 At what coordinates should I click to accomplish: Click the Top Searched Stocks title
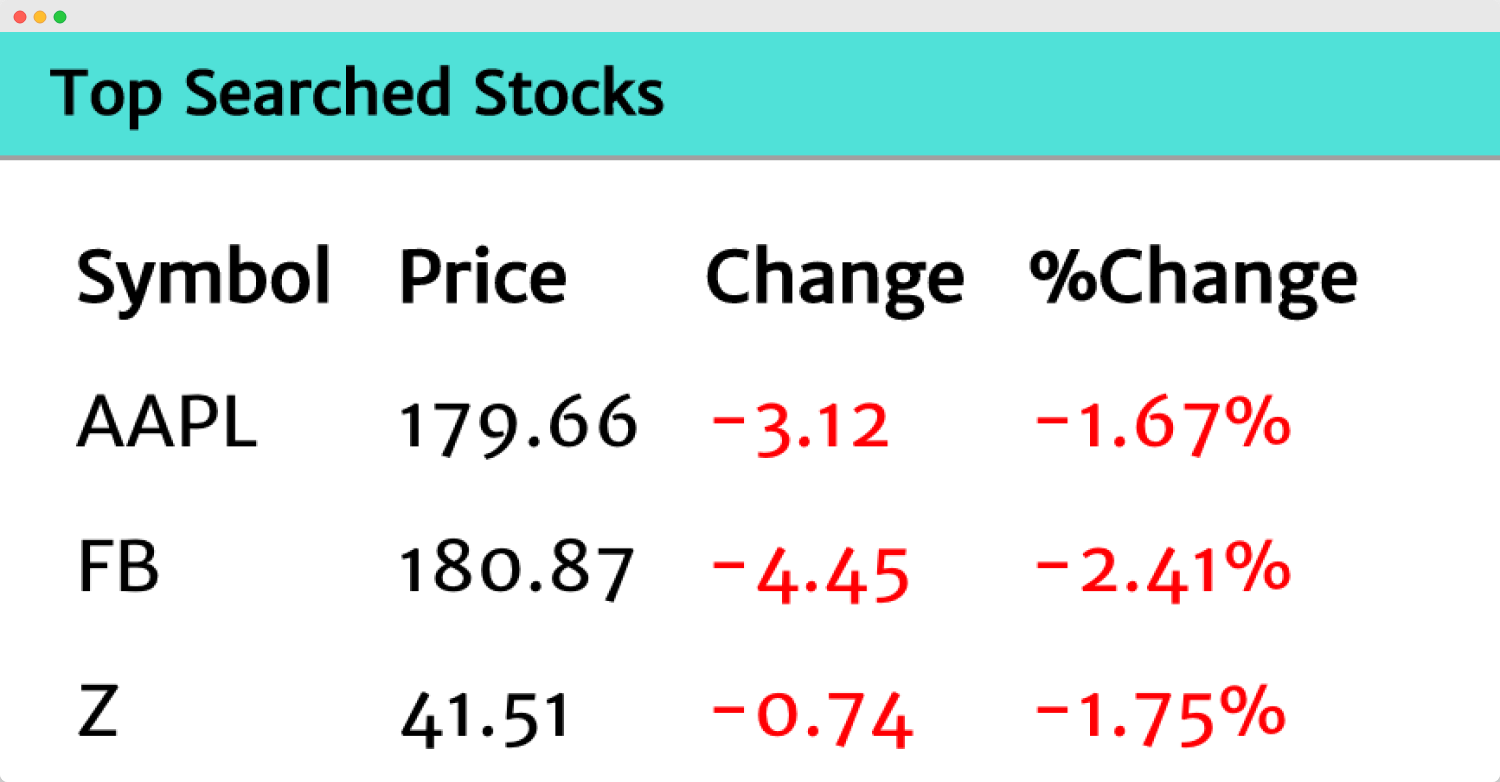pyautogui.click(x=357, y=94)
